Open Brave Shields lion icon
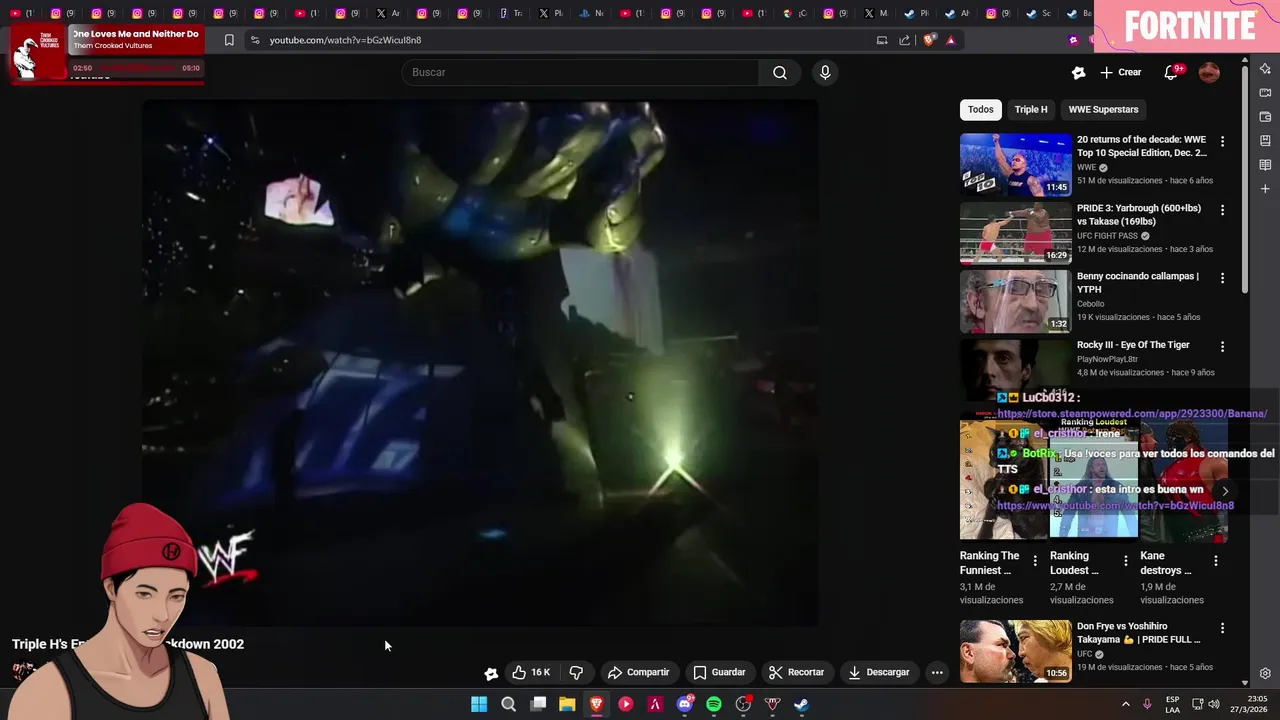1280x720 pixels. (930, 40)
